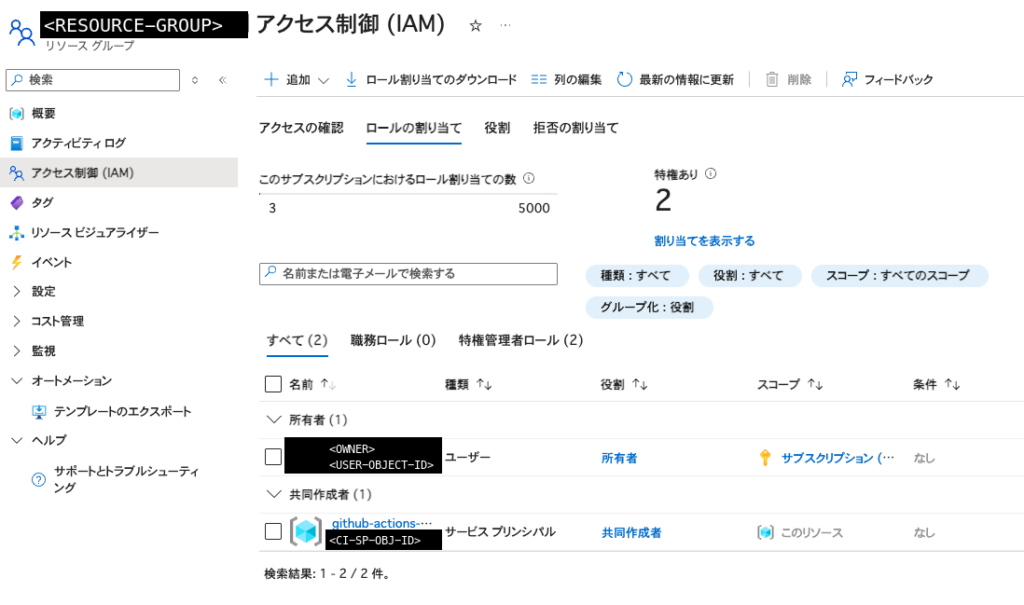Click the 割り当てを表示する link
Image resolution: width=1024 pixels, height=605 pixels.
(705, 241)
